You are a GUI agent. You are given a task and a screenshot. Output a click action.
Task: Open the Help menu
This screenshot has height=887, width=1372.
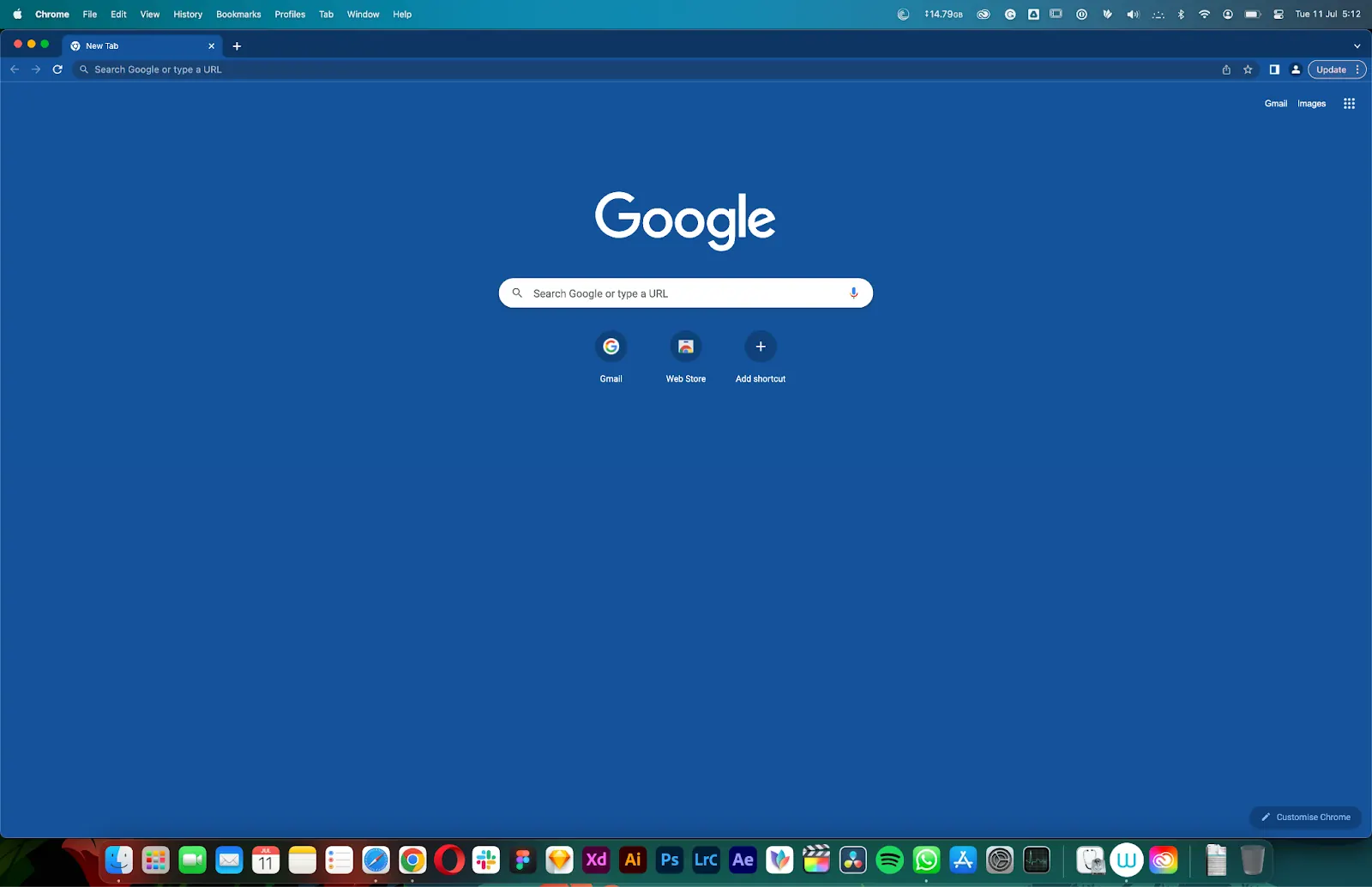(x=402, y=15)
